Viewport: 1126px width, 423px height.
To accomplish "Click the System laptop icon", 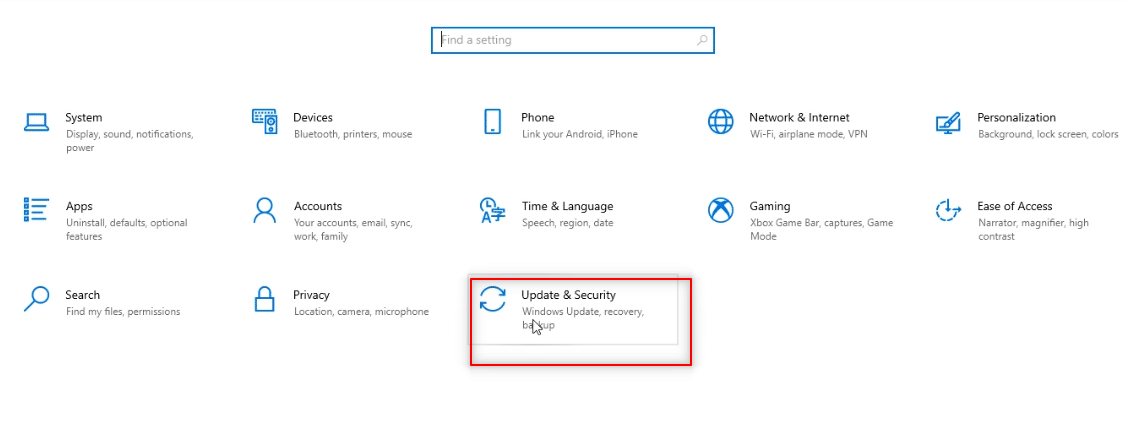I will coord(36,122).
